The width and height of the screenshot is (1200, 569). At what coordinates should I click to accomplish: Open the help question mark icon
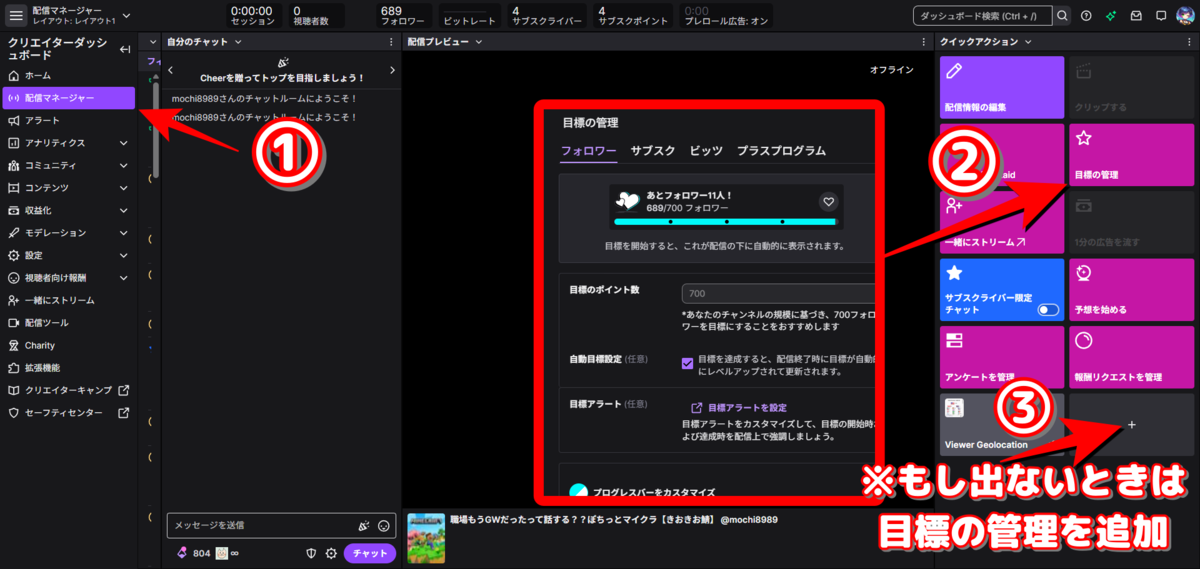tap(1088, 15)
